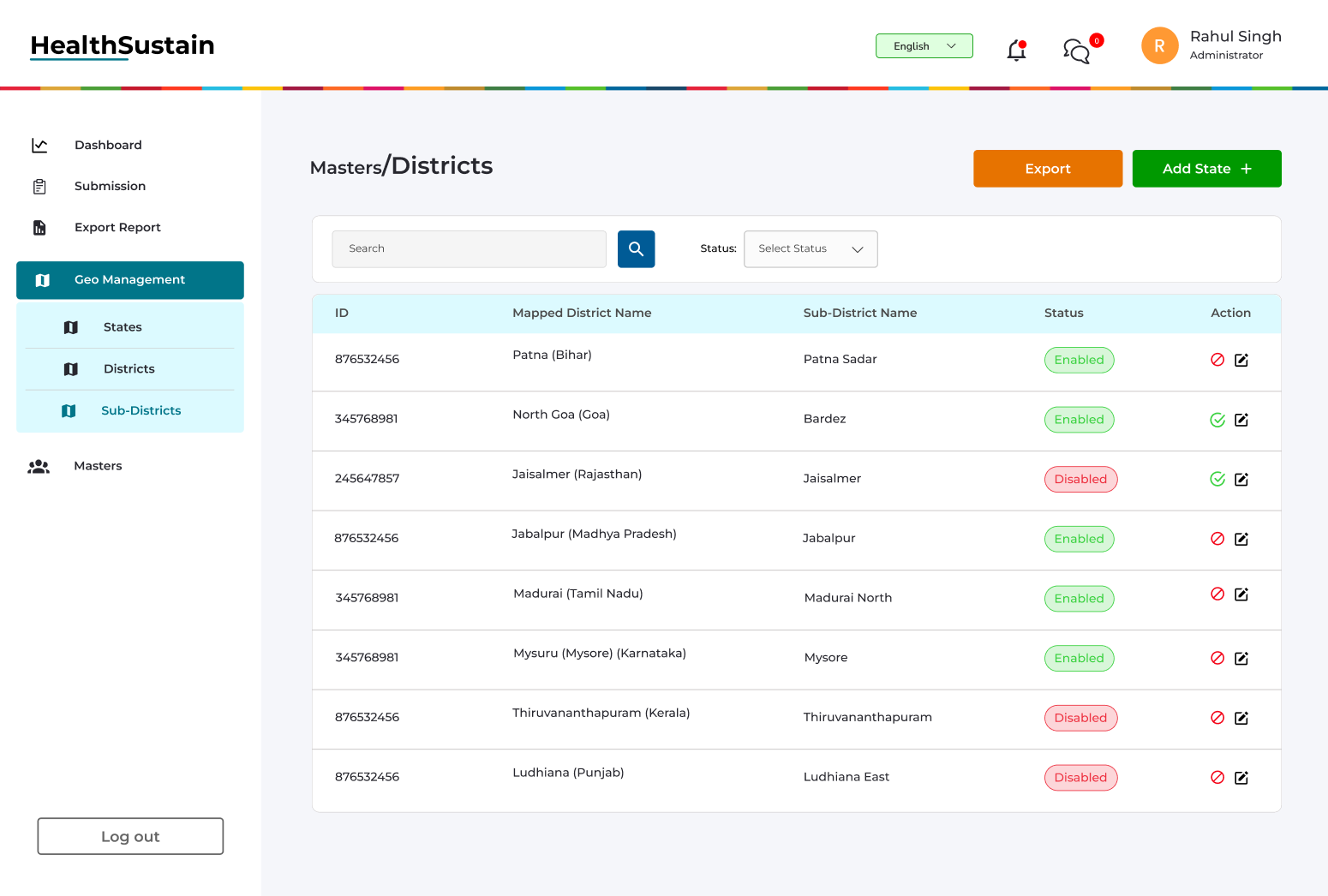Click the Jabalpur sub-district name cell

[x=829, y=539]
